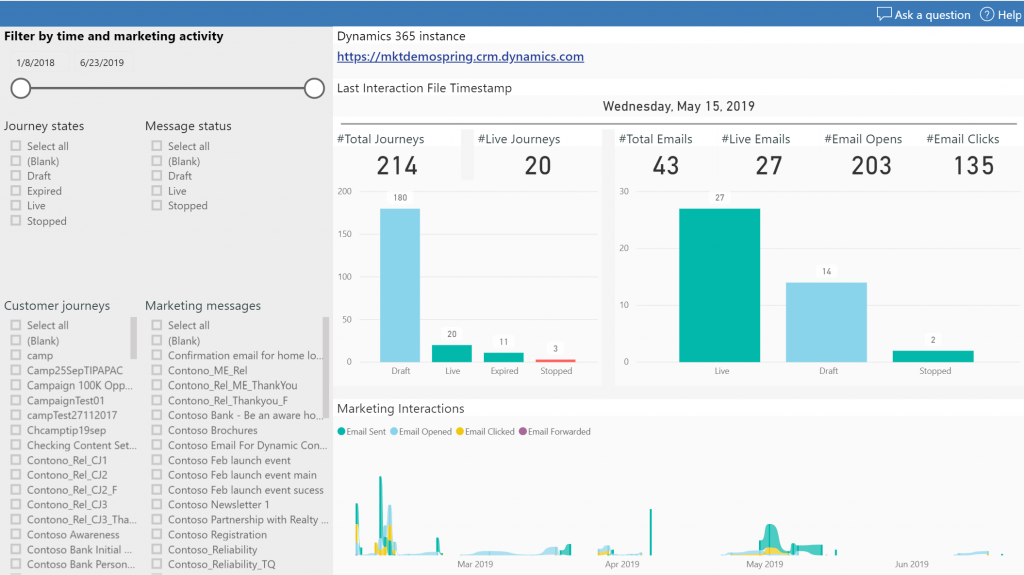Check Select all under Marketing messages
The image size is (1024, 575).
(157, 325)
